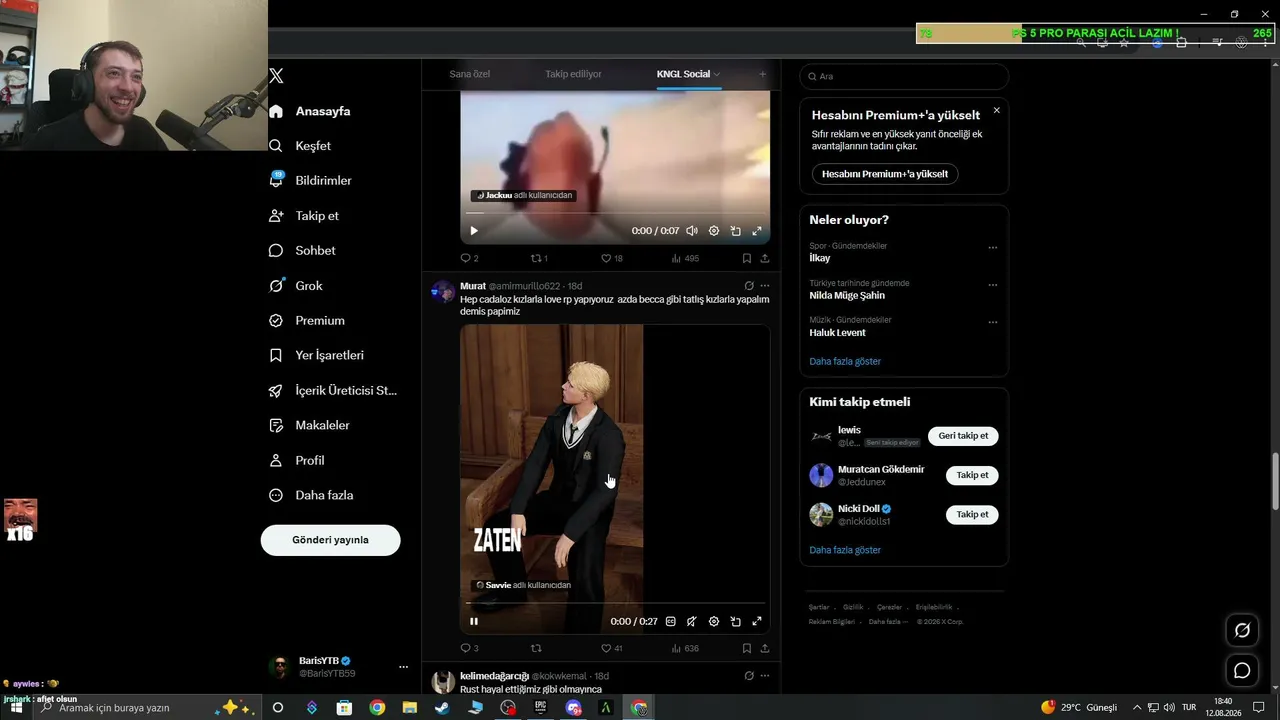Image resolution: width=1280 pixels, height=720 pixels.
Task: Click the Savvie video progress bar
Action: 615,603
